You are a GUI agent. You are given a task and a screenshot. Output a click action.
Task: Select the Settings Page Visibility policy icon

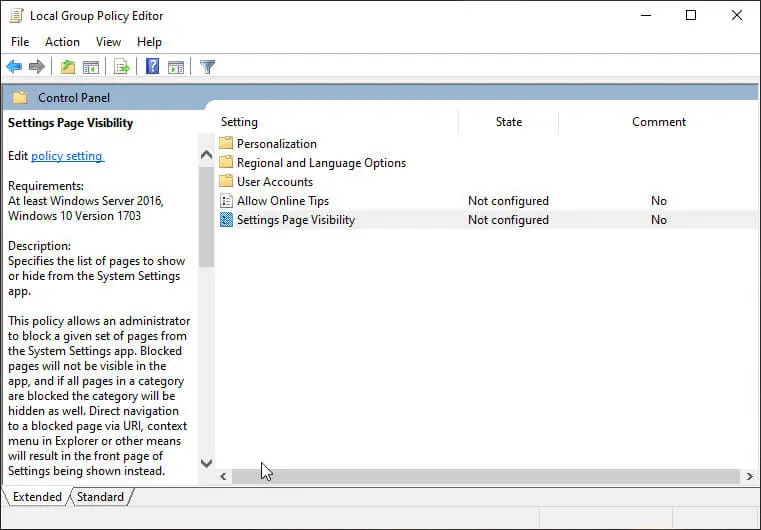pyautogui.click(x=226, y=220)
